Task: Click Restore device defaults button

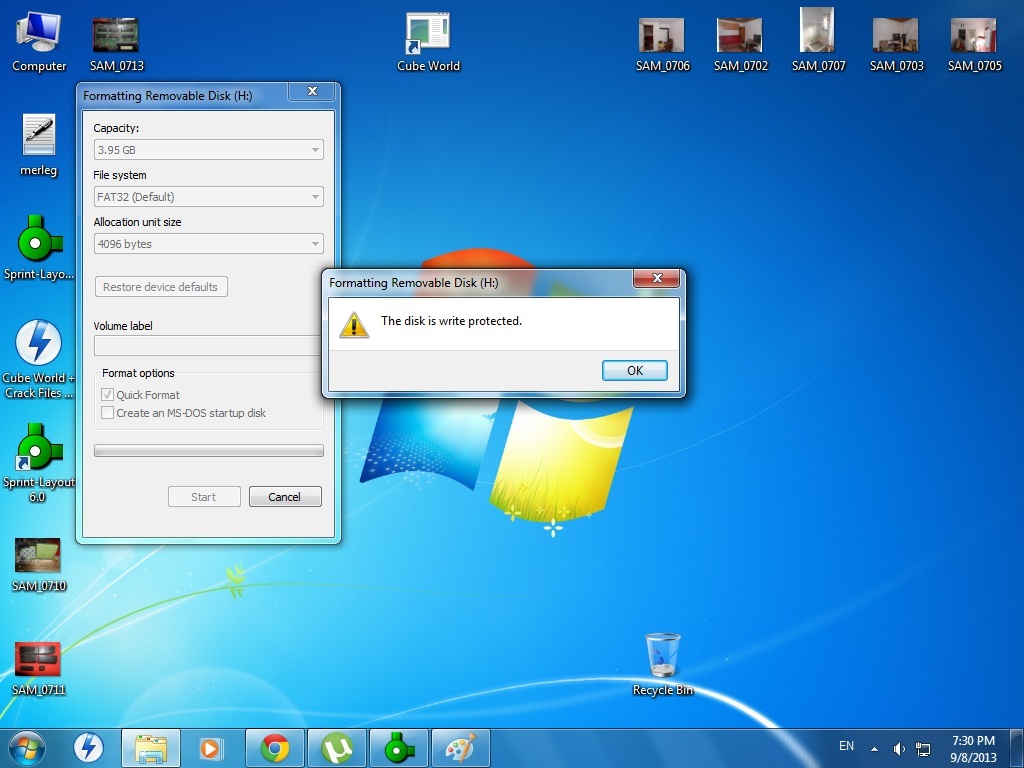Action: [161, 287]
